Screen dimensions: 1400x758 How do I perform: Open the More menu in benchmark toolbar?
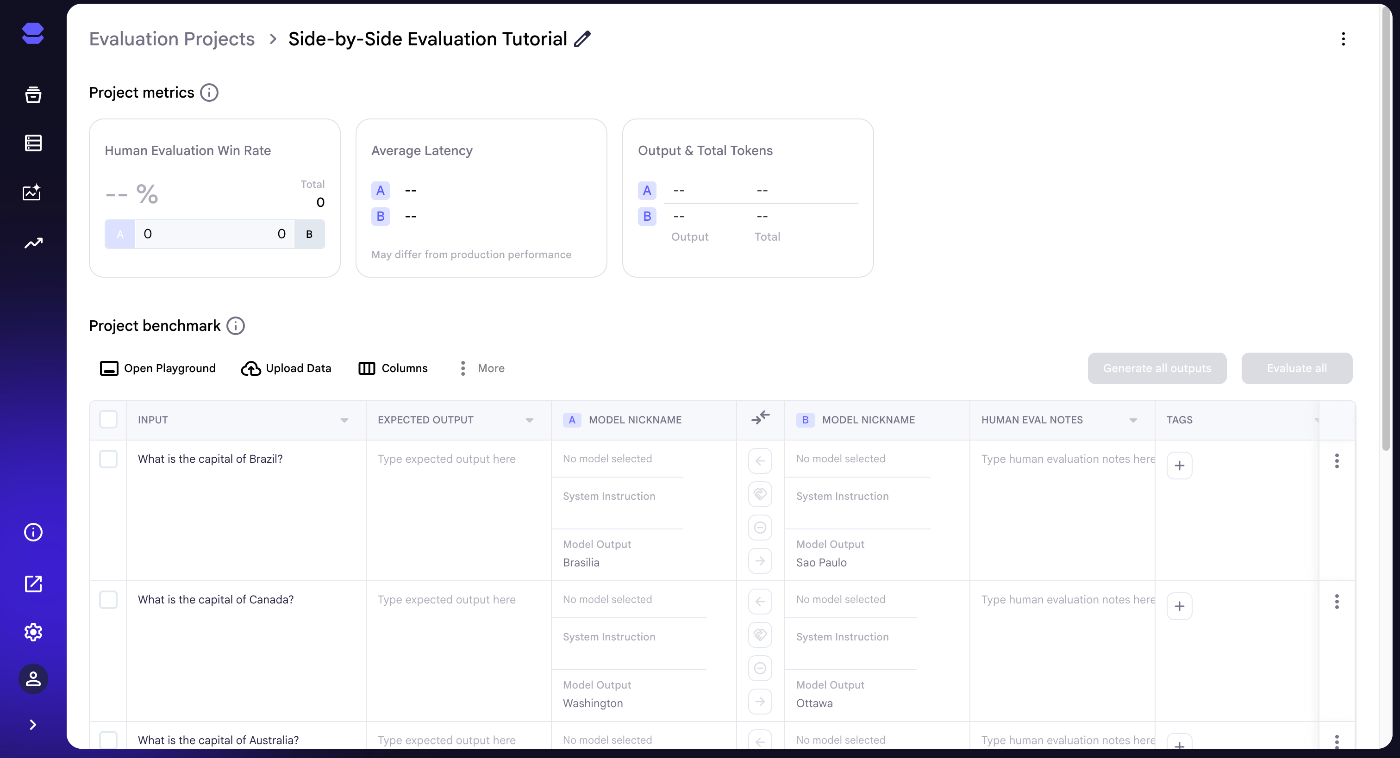click(480, 368)
